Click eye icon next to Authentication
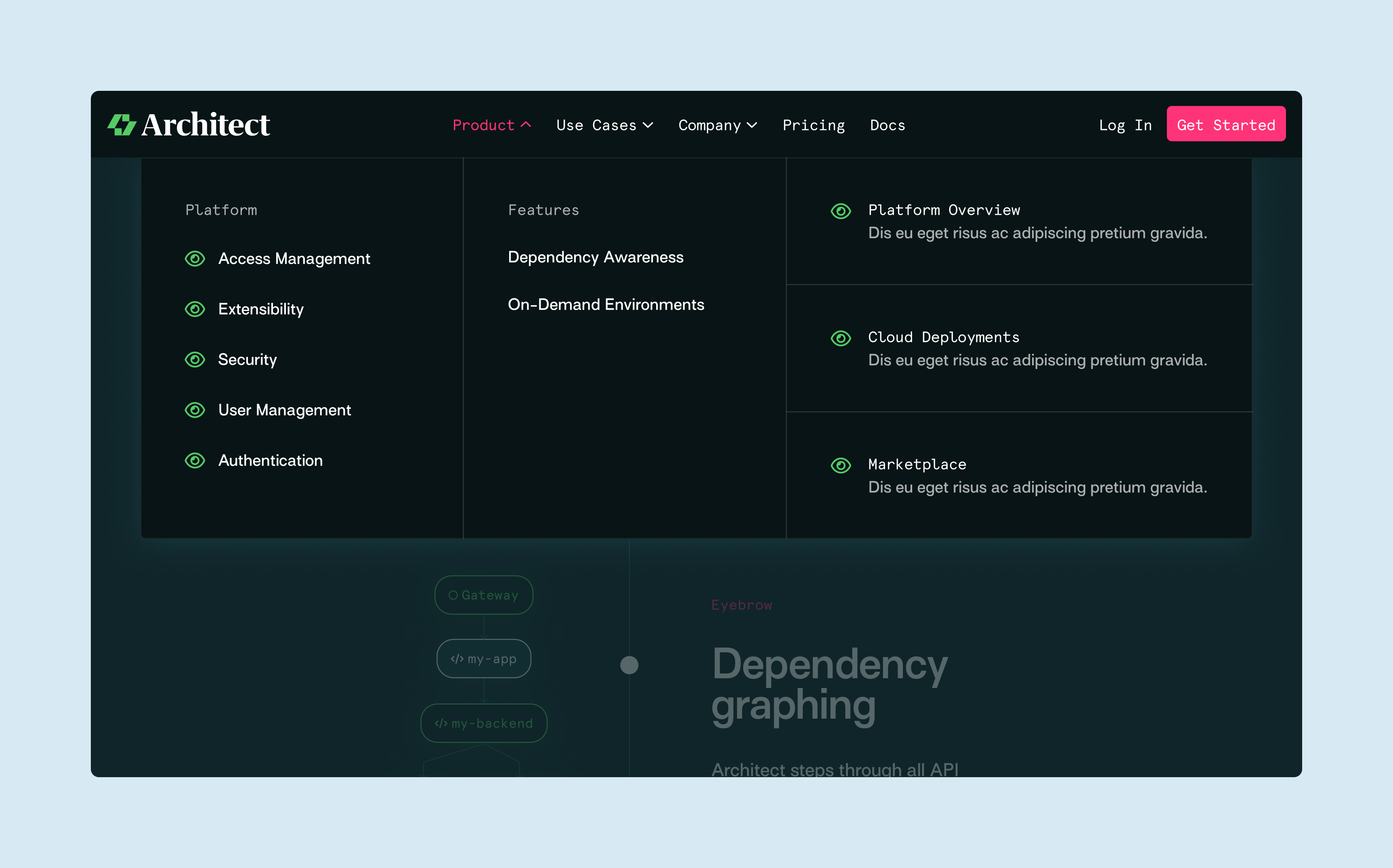Viewport: 1393px width, 868px height. [x=195, y=461]
